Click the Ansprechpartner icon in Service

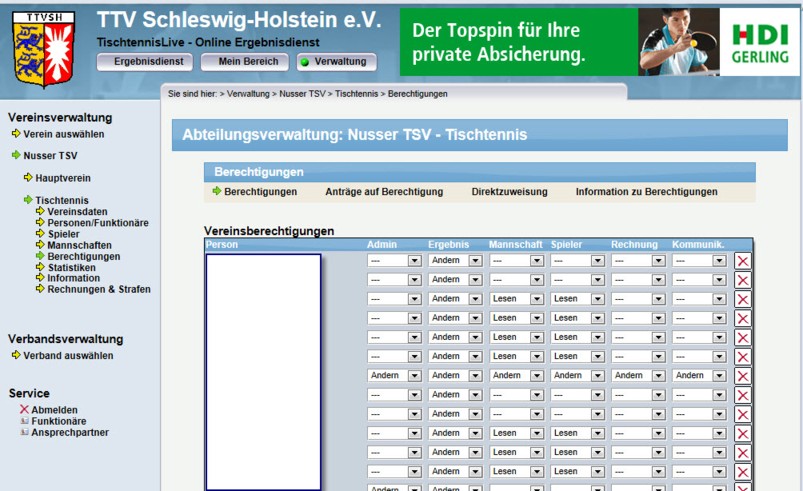(24, 432)
